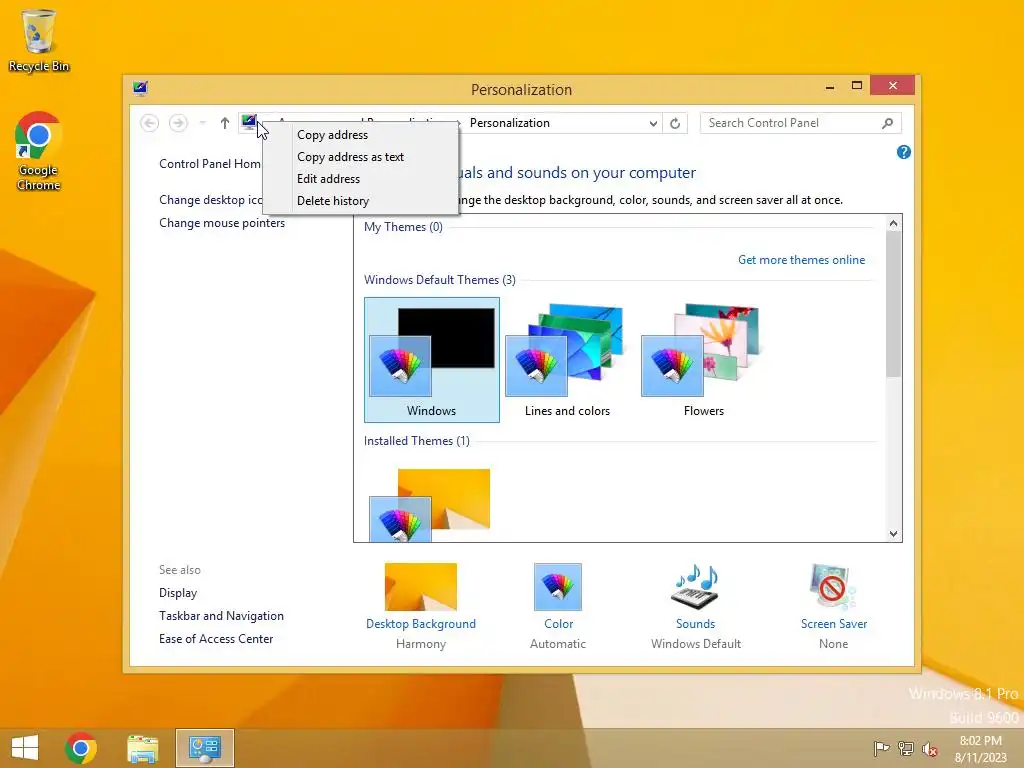Click the Screen Saver text link
Screen dimensions: 1024x768
(834, 624)
